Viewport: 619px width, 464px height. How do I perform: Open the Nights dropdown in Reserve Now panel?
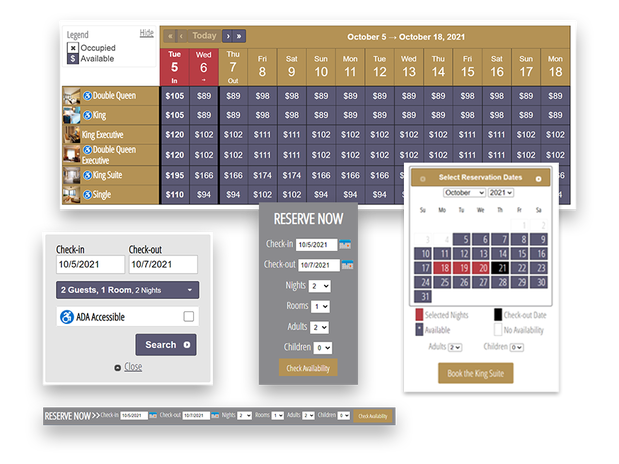pyautogui.click(x=320, y=285)
